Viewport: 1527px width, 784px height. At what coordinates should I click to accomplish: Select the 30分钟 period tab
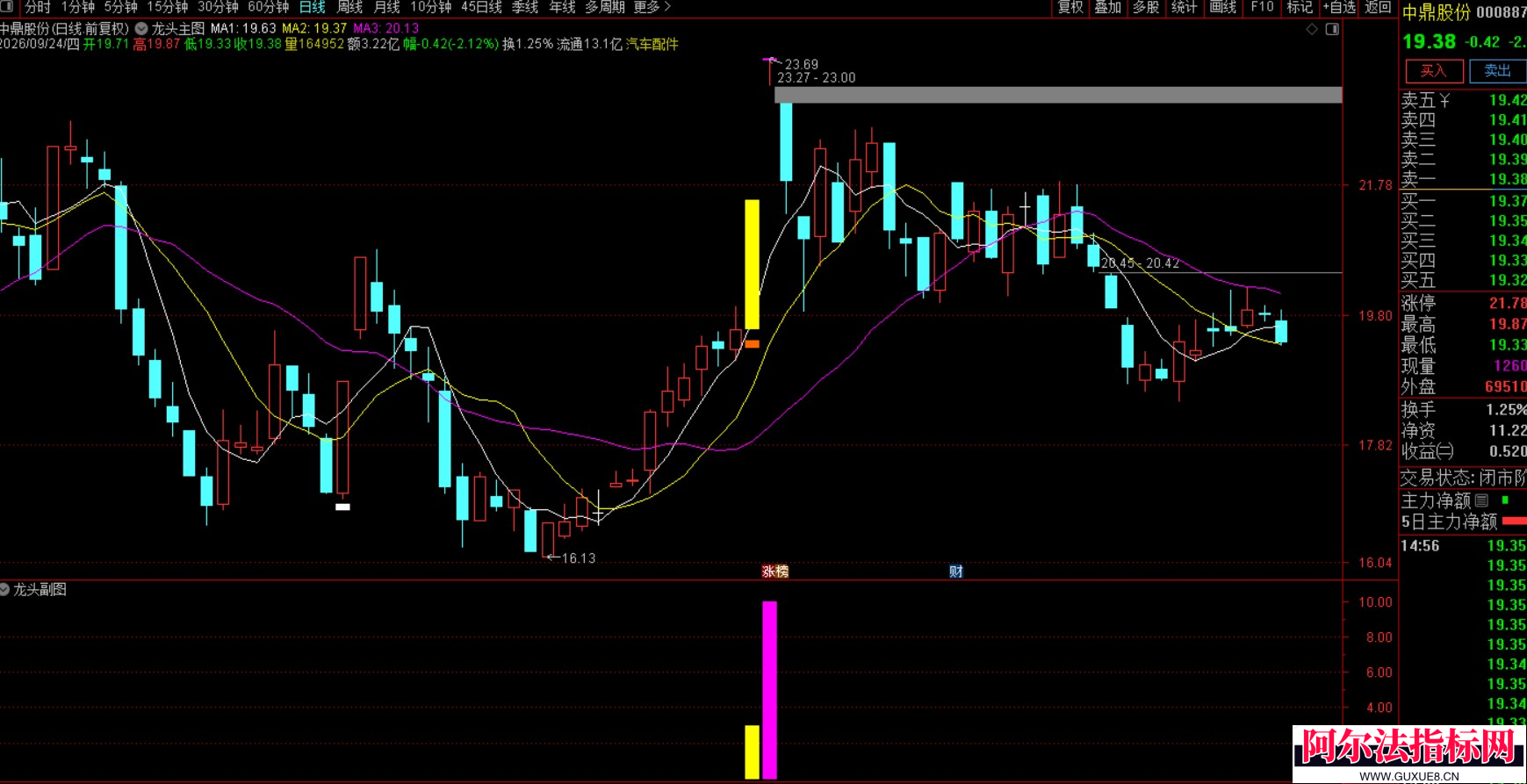[218, 7]
